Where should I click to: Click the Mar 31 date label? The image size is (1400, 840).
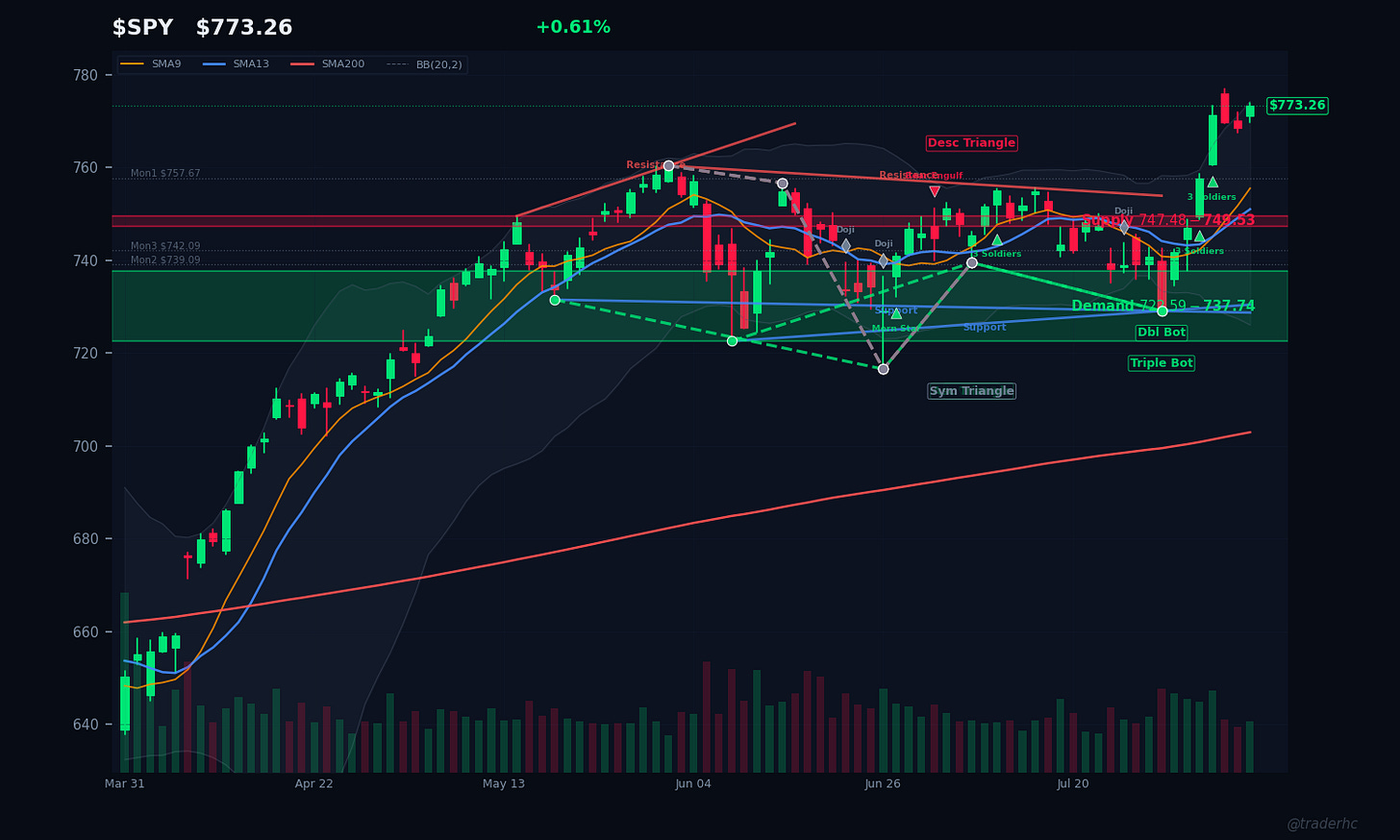125,784
